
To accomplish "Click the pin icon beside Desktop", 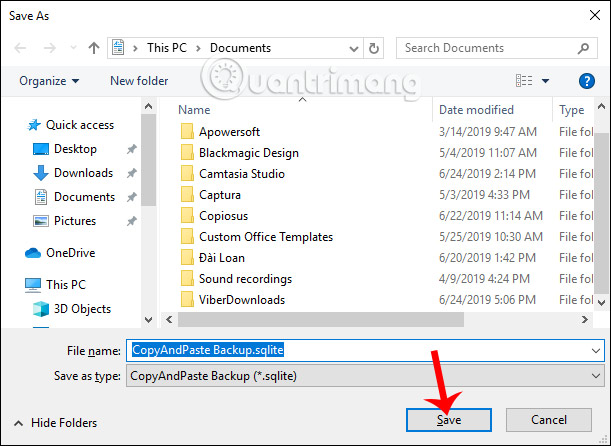I will coord(132,149).
